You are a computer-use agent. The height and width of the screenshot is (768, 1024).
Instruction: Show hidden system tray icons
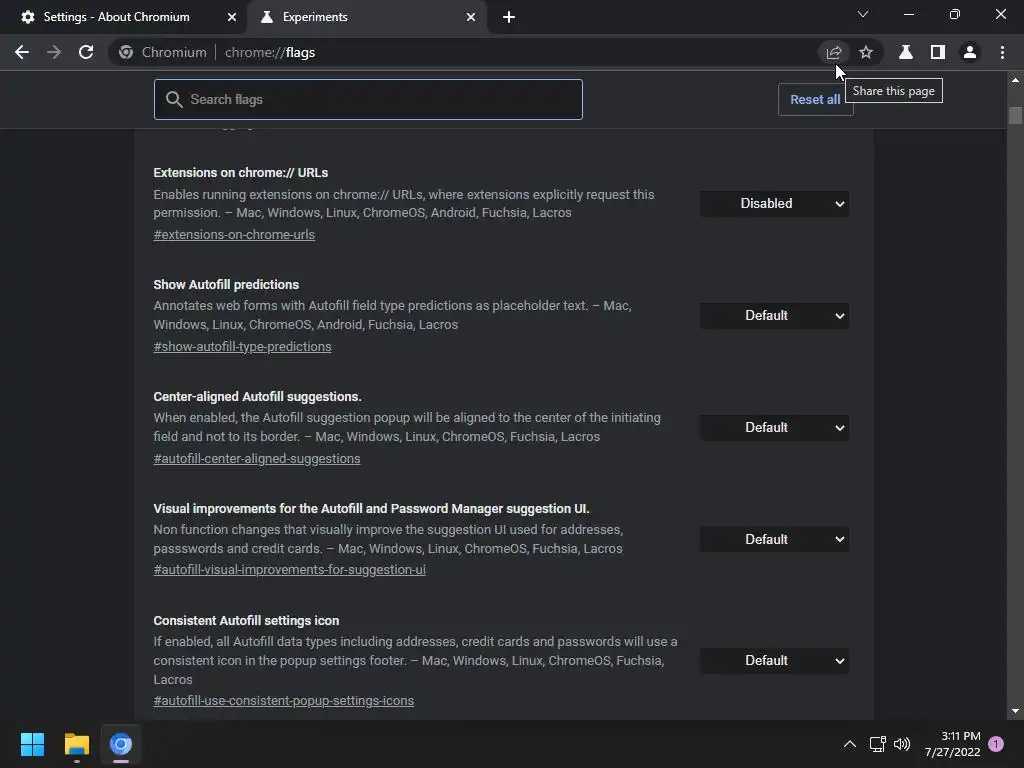point(850,744)
